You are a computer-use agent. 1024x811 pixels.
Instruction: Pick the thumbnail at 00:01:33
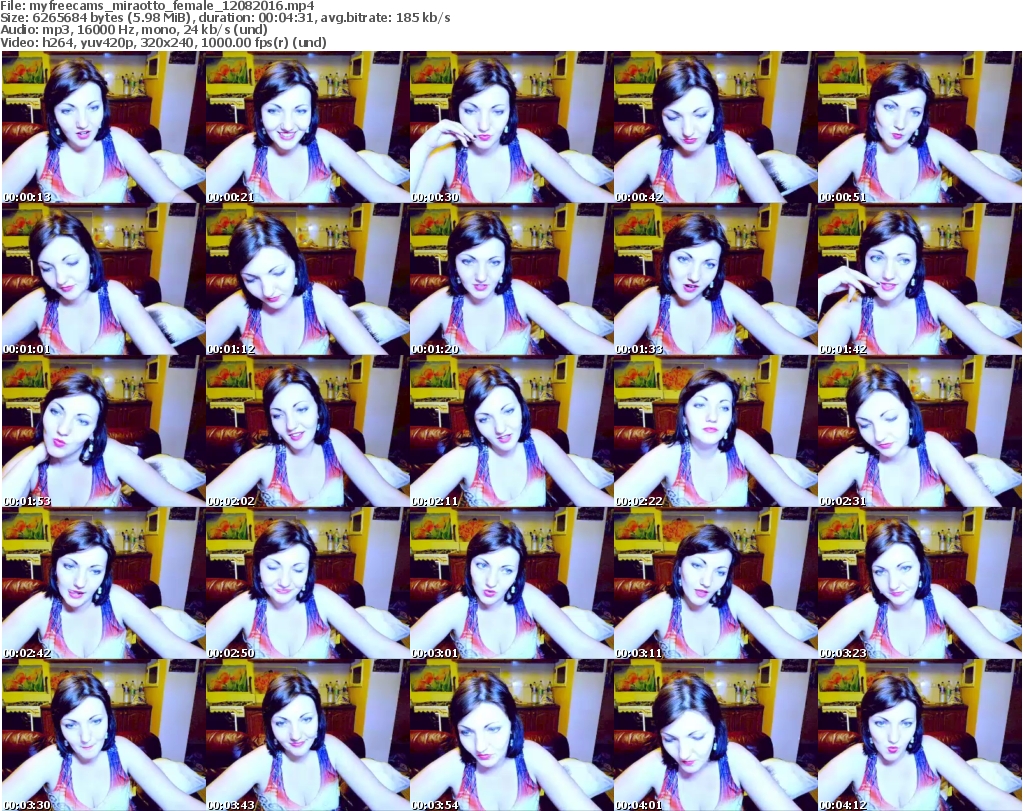tap(715, 279)
